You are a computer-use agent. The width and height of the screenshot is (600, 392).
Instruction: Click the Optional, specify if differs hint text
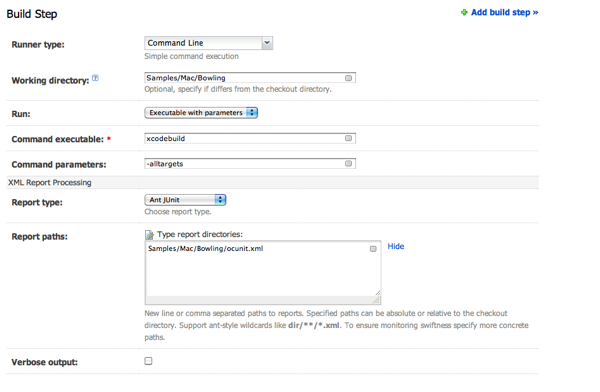click(238, 89)
